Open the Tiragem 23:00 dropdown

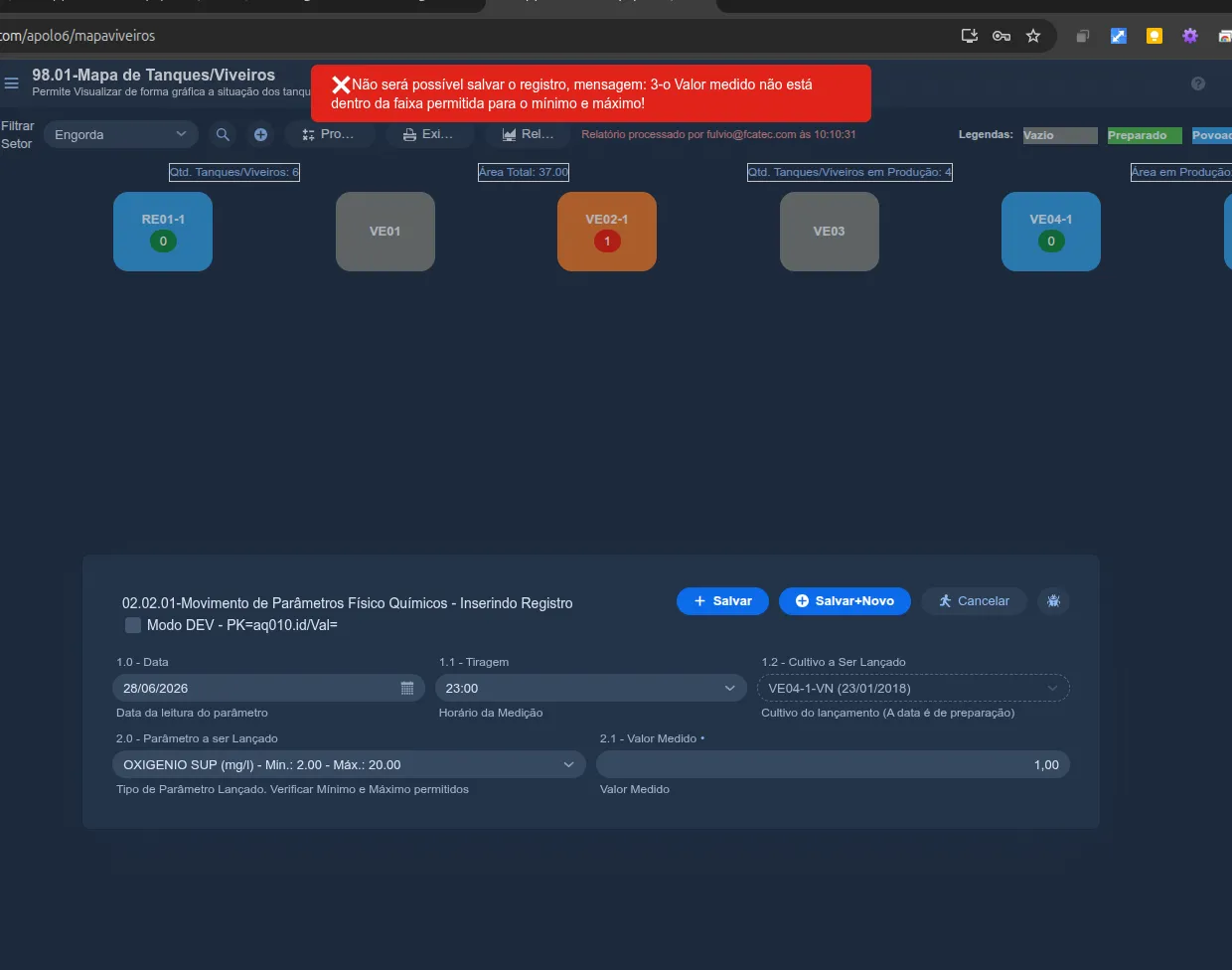591,688
